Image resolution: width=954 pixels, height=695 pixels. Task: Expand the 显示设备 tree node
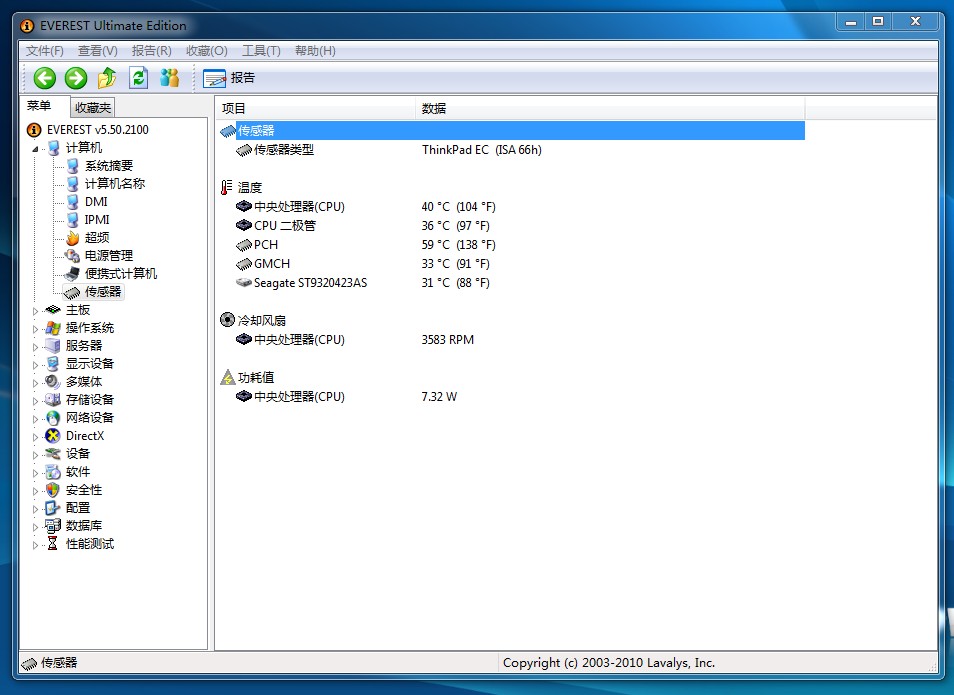tap(35, 365)
